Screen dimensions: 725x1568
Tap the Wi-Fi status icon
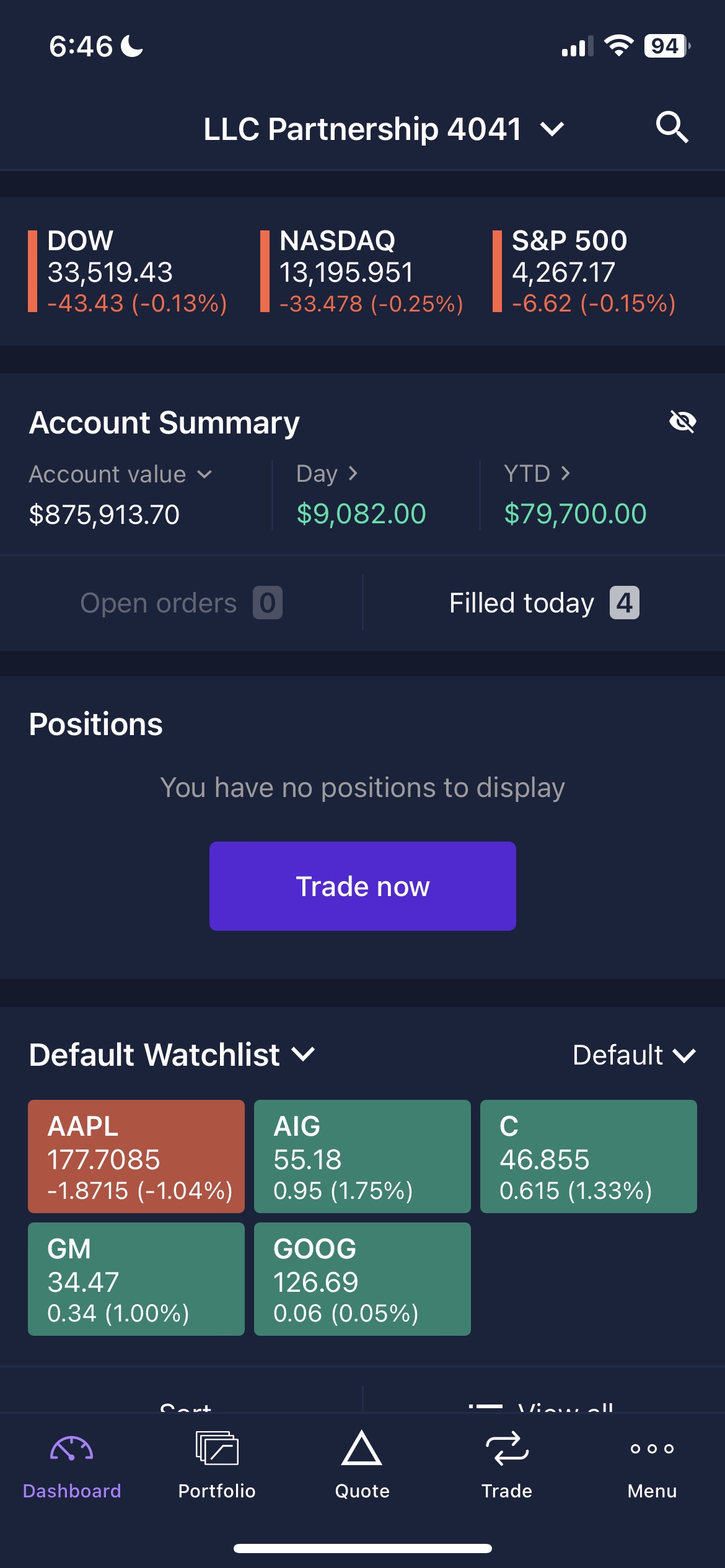pos(618,46)
